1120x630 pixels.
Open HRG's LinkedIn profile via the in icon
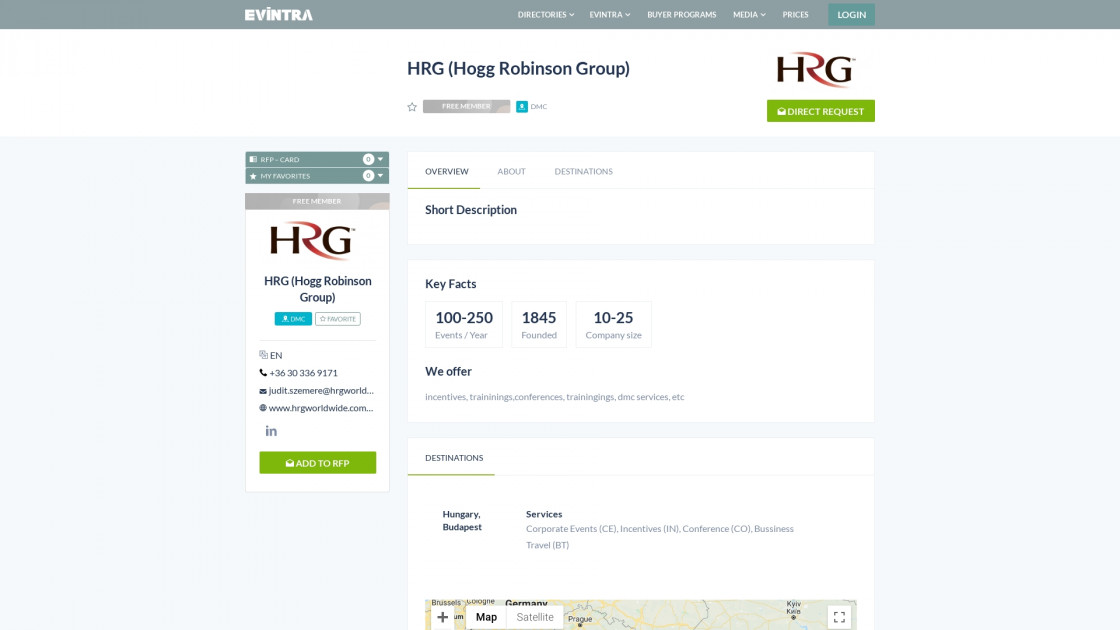[271, 430]
